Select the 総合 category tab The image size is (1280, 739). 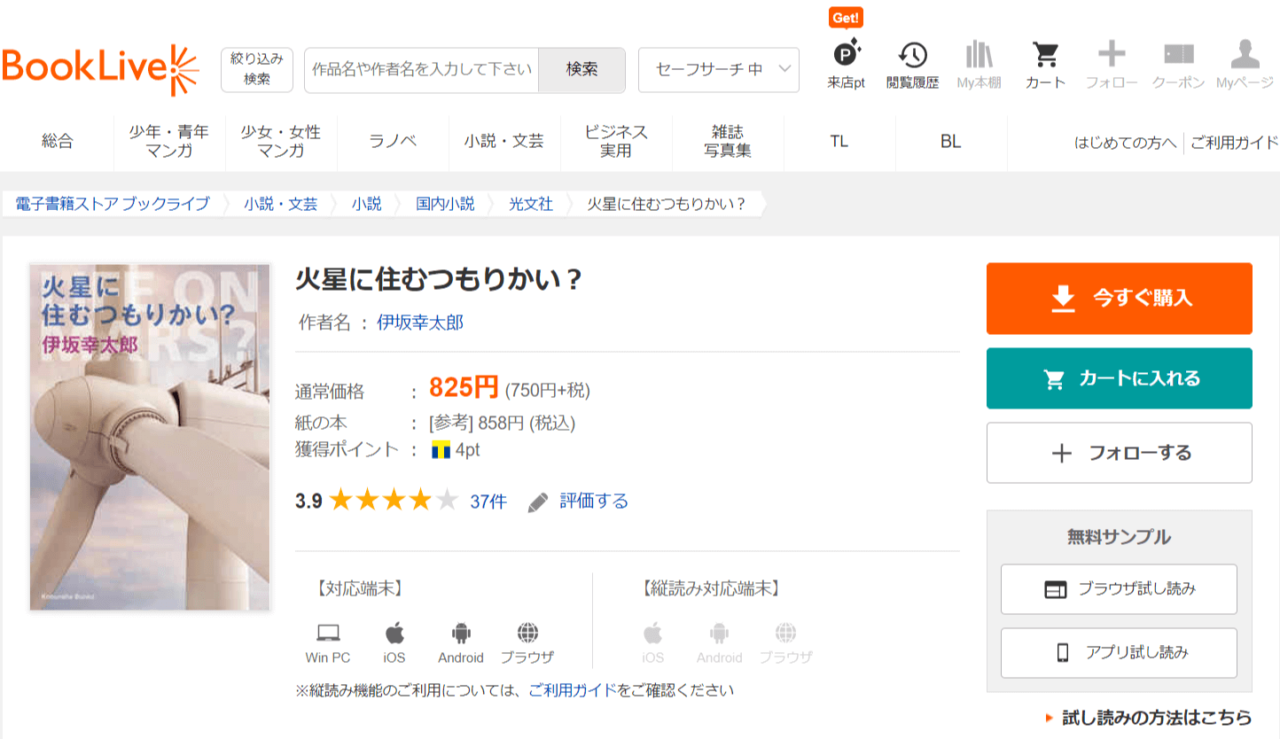[58, 142]
